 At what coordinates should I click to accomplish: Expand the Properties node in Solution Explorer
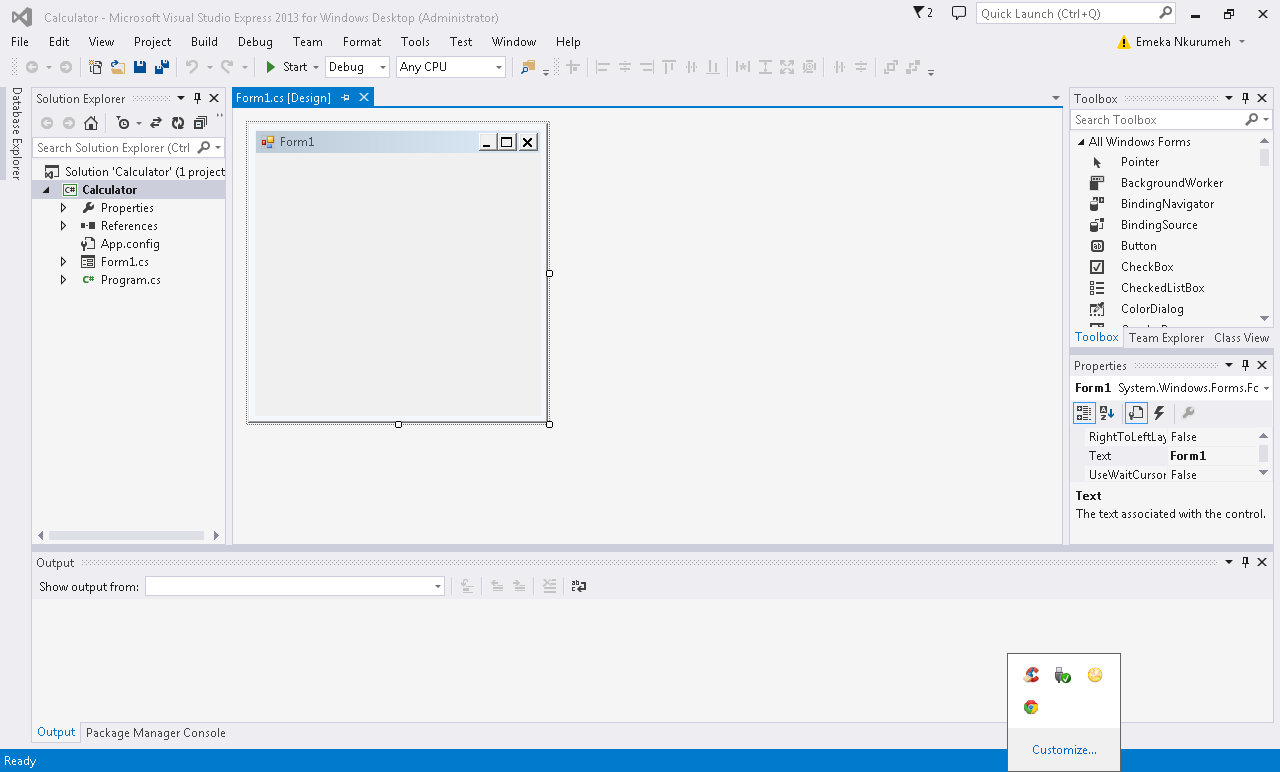[63, 208]
